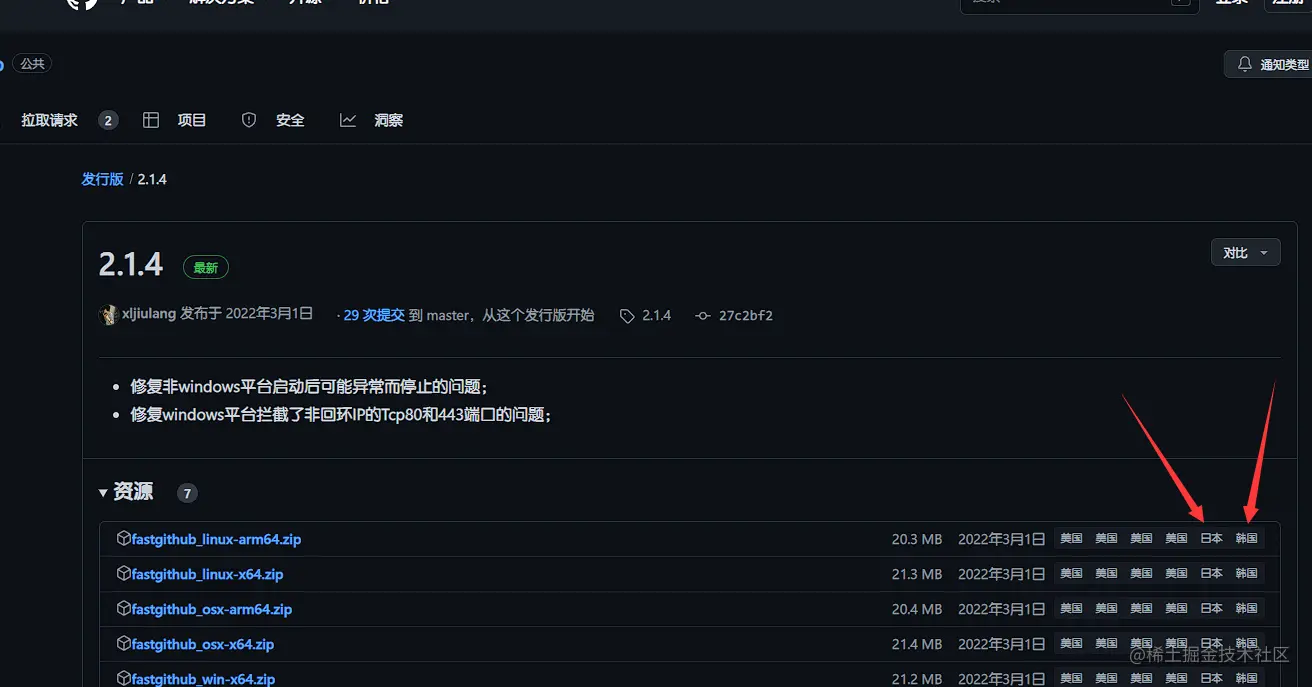Screen dimensions: 1312x687
Task: Open the 产品 menu
Action: click(x=137, y=3)
